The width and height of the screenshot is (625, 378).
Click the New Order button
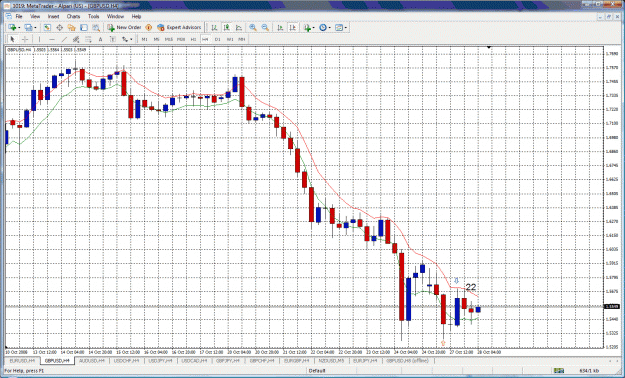point(124,28)
